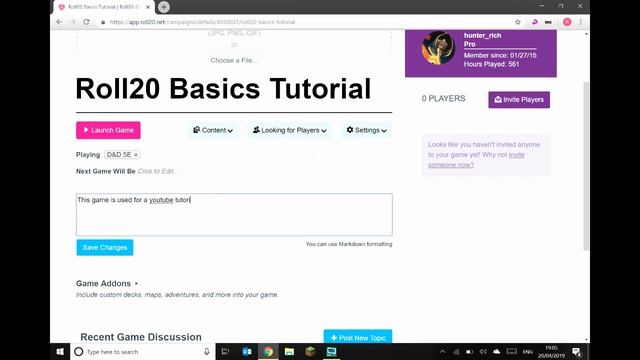640x360 pixels.
Task: Click Choose a File upload link
Action: tap(234, 60)
